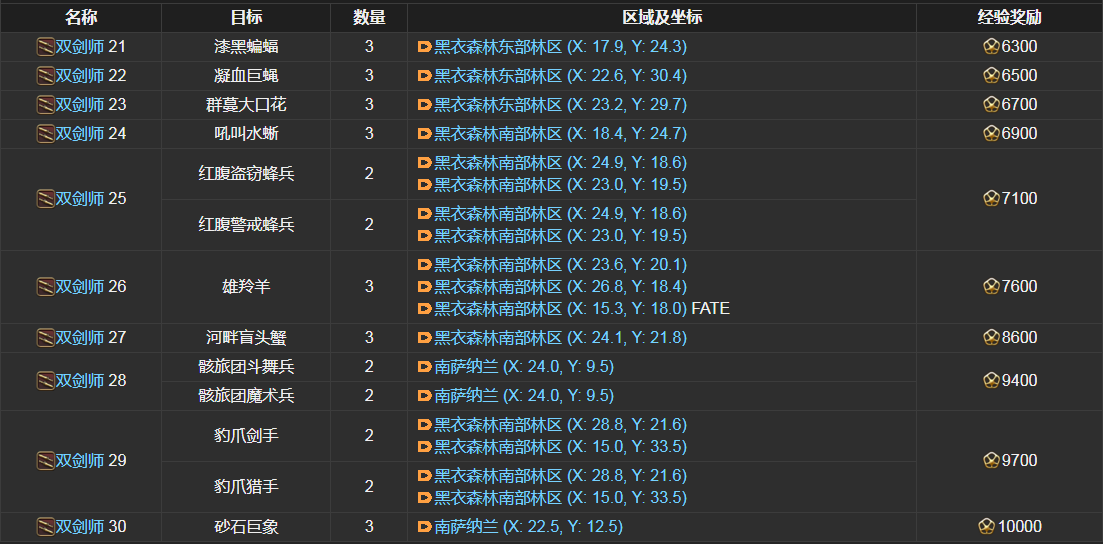The image size is (1103, 544).
Task: Open 黑衣森林东部林区 link at X: 22.6
Action: point(560,76)
